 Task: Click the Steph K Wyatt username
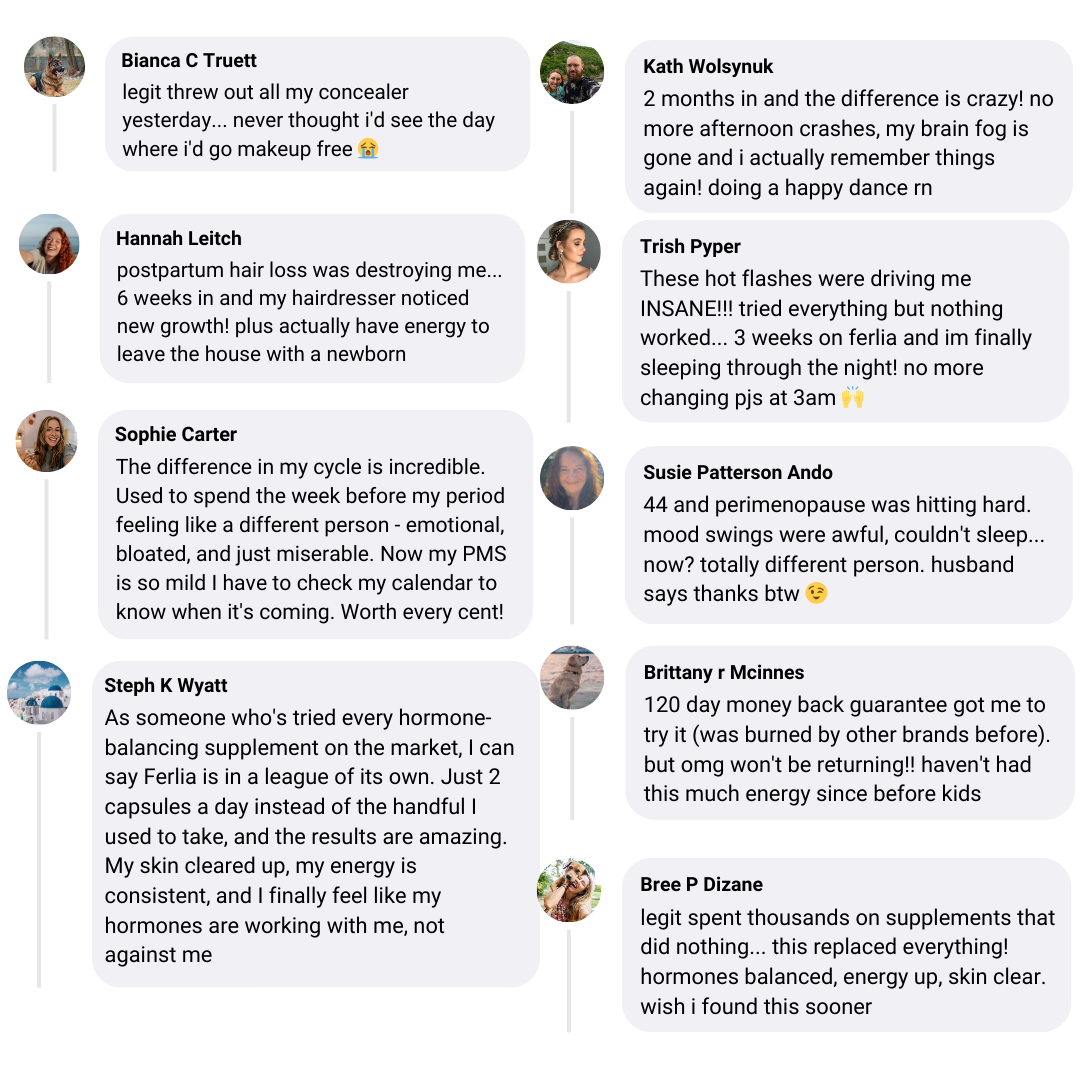166,685
